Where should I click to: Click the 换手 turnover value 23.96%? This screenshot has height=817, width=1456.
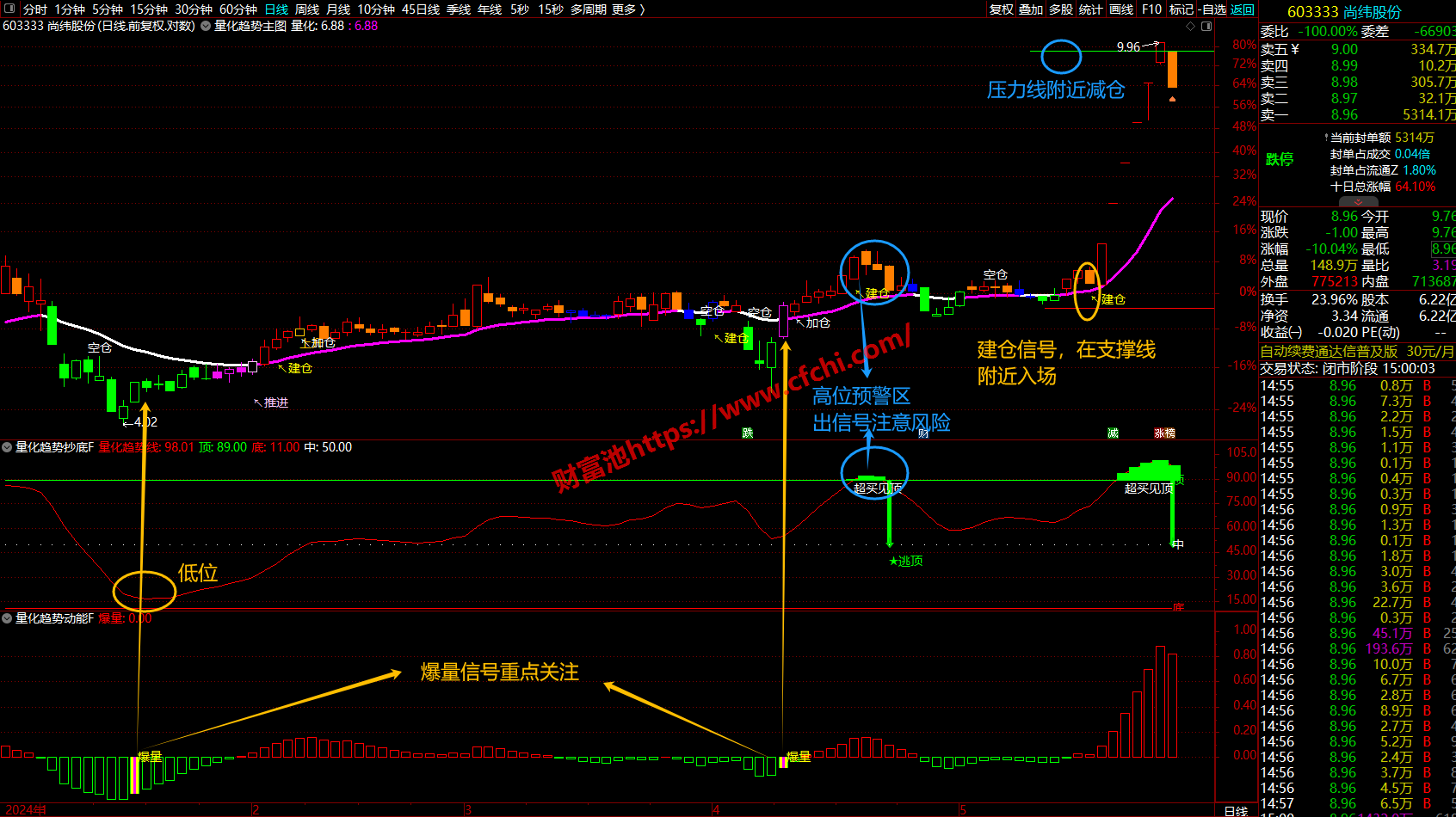(1335, 299)
